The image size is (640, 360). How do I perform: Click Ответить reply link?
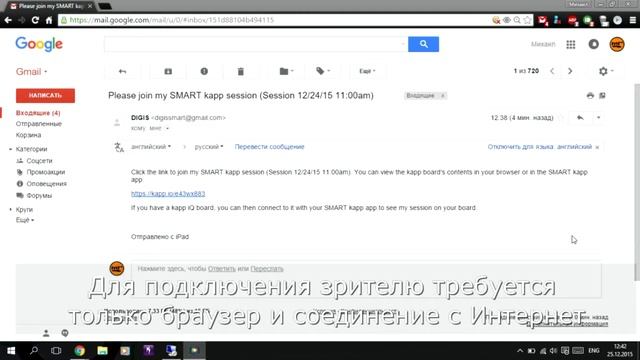point(222,269)
